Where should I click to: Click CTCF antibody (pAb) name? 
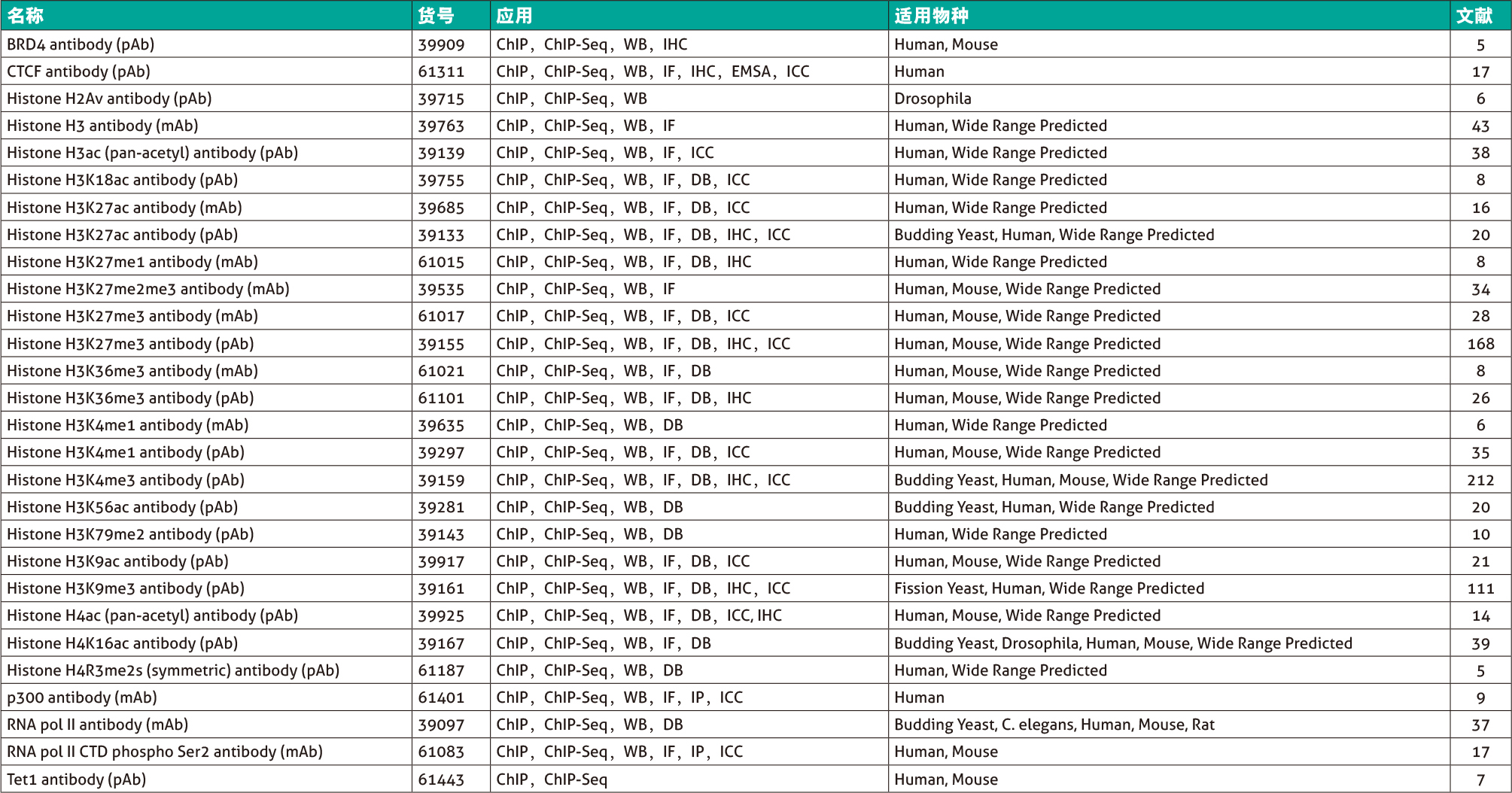pyautogui.click(x=78, y=71)
